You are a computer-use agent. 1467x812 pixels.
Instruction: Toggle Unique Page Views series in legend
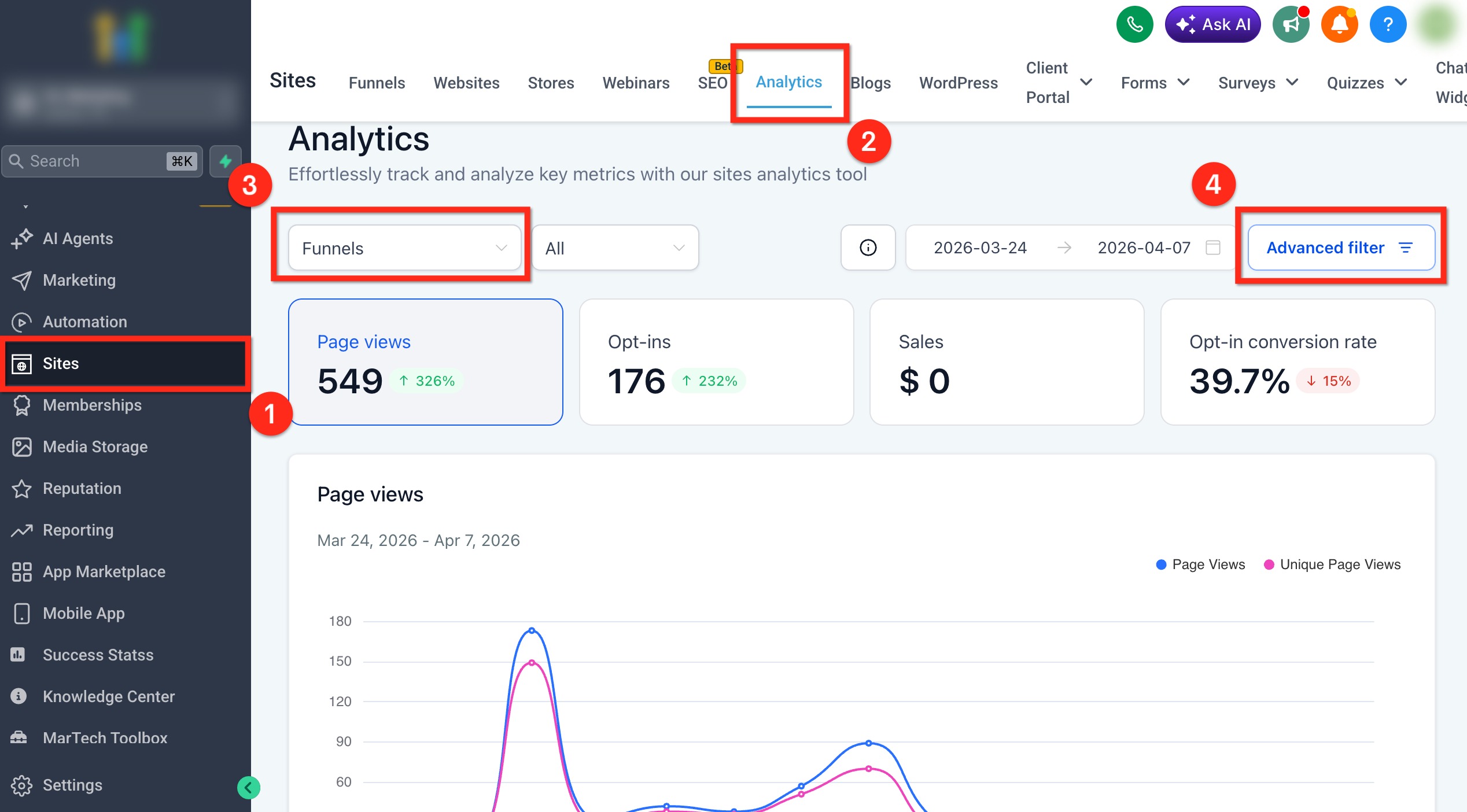pos(1333,564)
